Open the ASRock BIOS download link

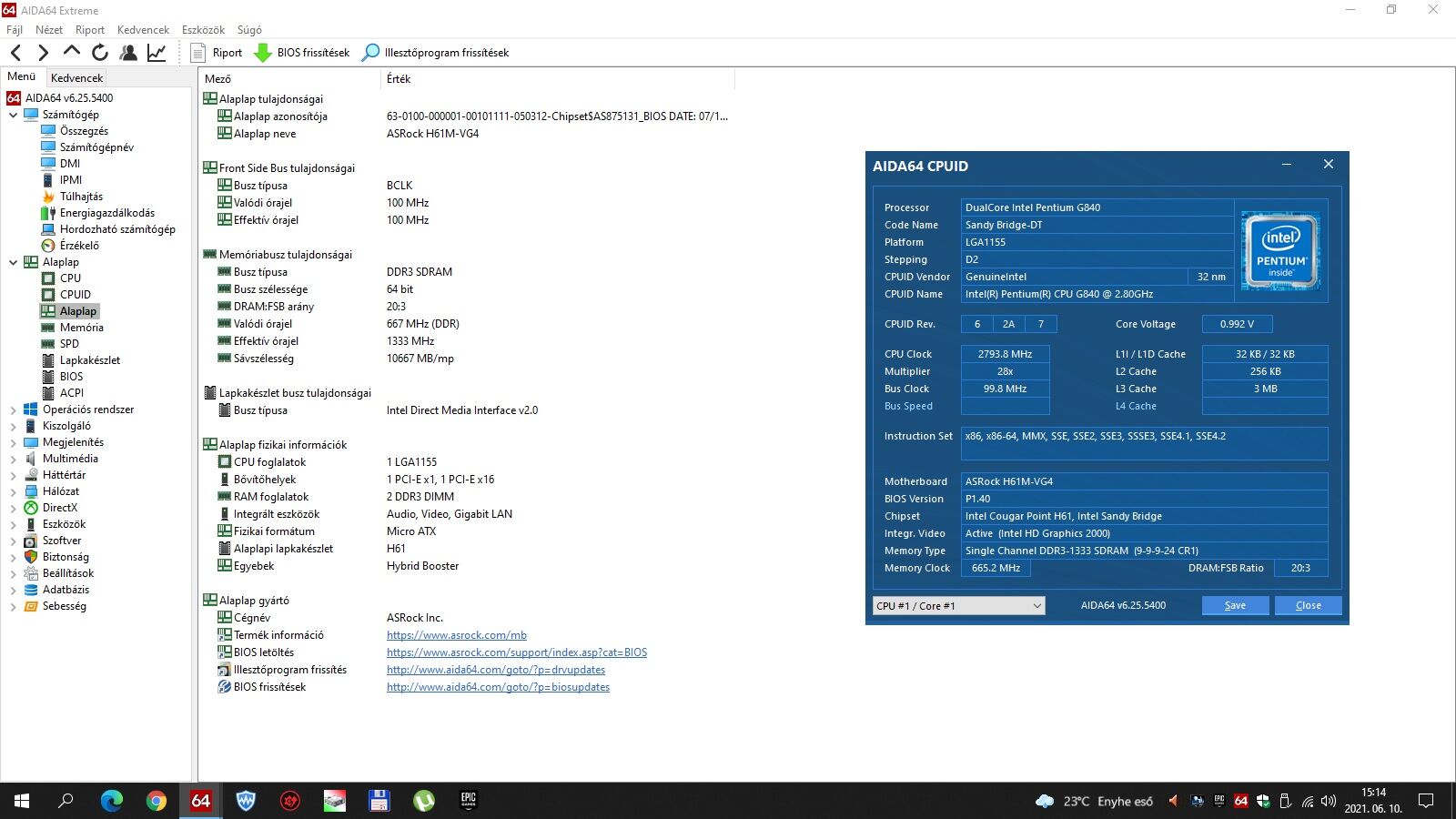pyautogui.click(x=517, y=652)
